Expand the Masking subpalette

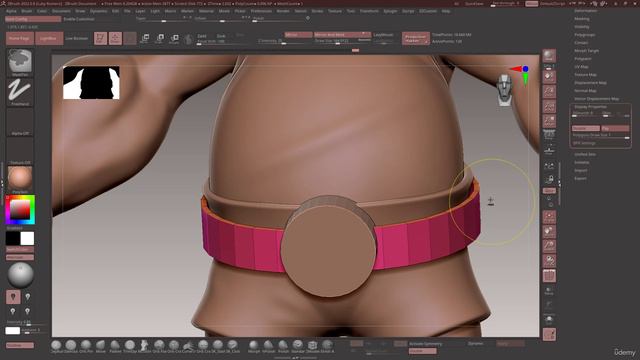pos(582,19)
